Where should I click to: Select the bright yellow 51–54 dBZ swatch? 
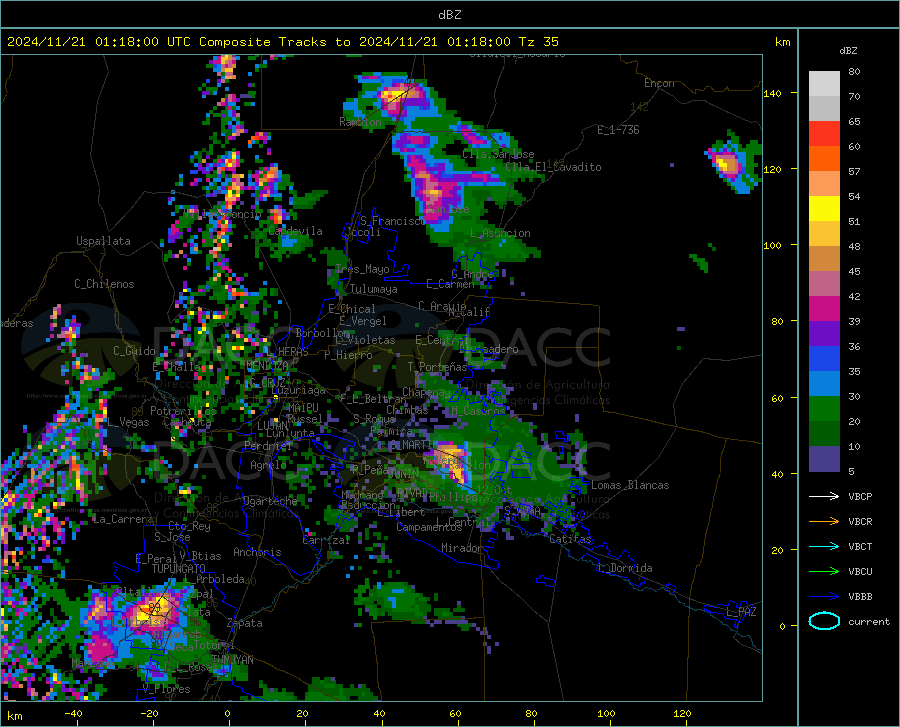click(824, 209)
